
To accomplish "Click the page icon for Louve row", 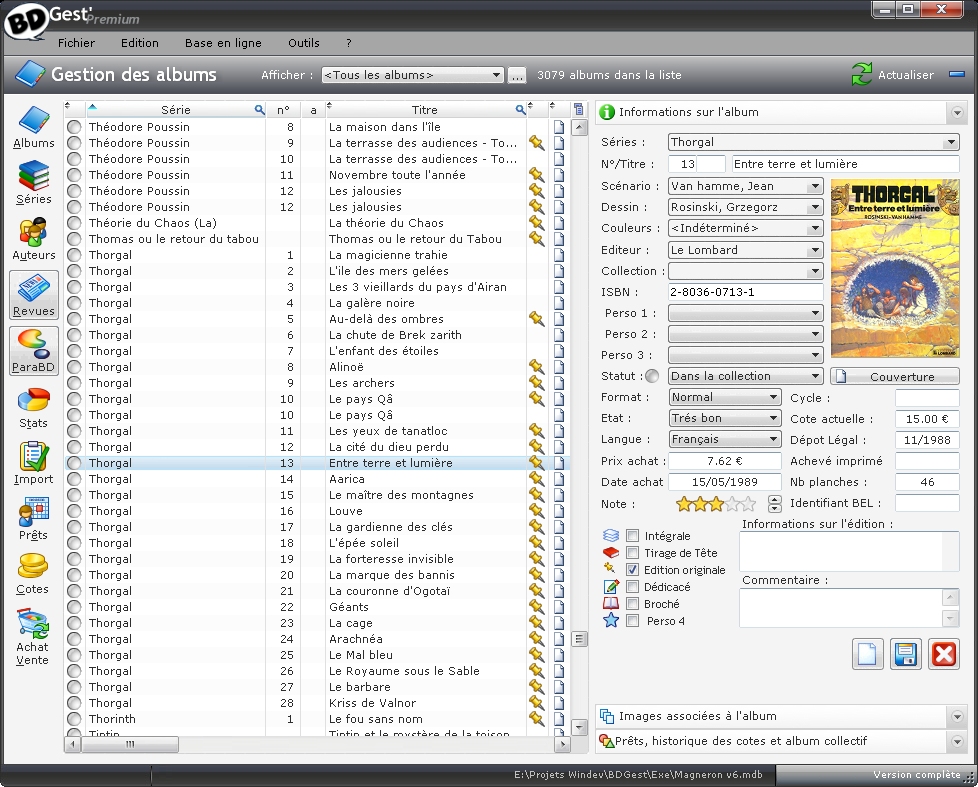I will [x=559, y=511].
